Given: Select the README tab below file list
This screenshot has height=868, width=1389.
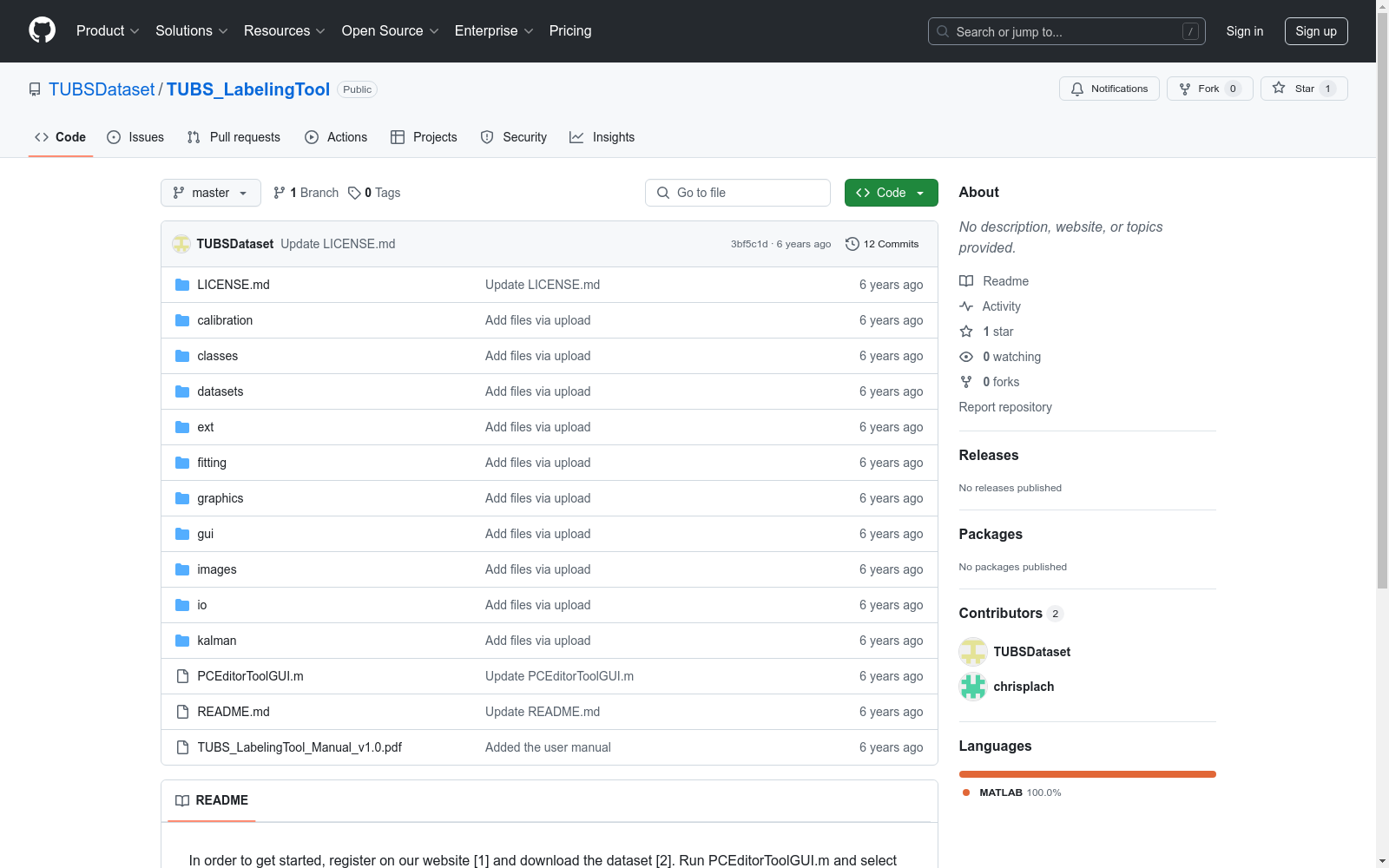Looking at the screenshot, I should [x=212, y=800].
